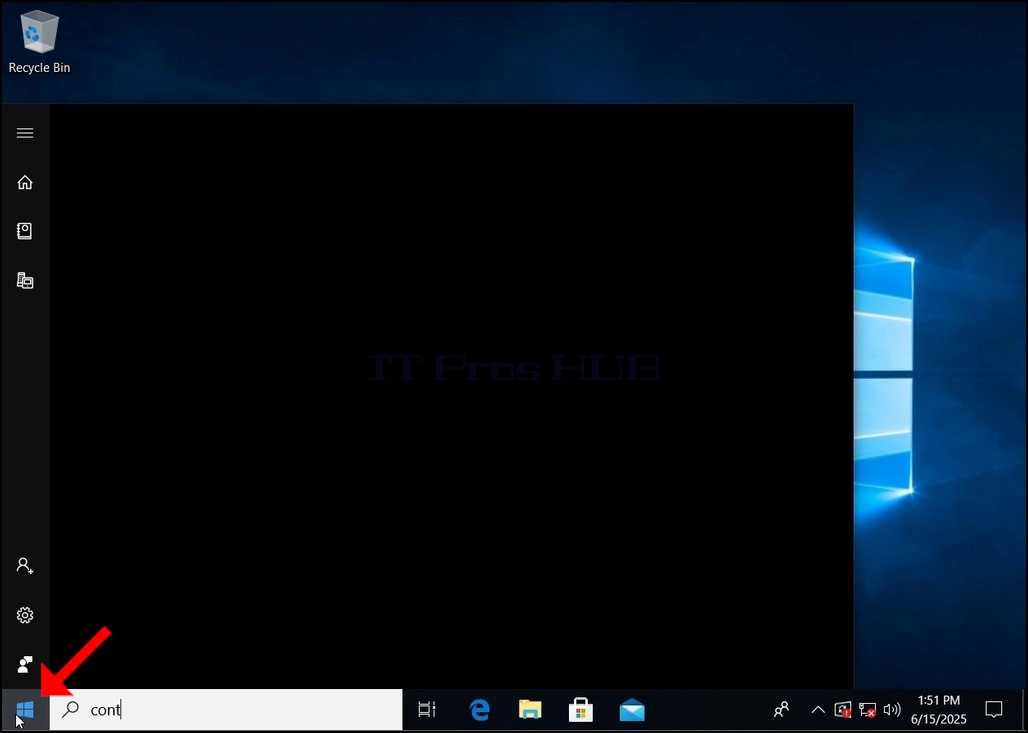Open the volume speaker icon
Screen dimensions: 1028x733
892,709
